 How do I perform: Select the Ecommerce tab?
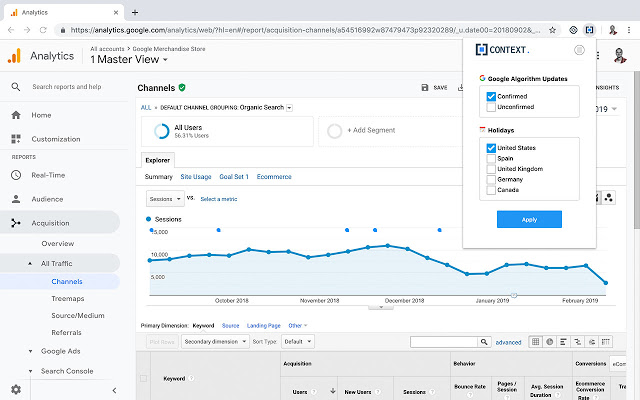pos(274,177)
